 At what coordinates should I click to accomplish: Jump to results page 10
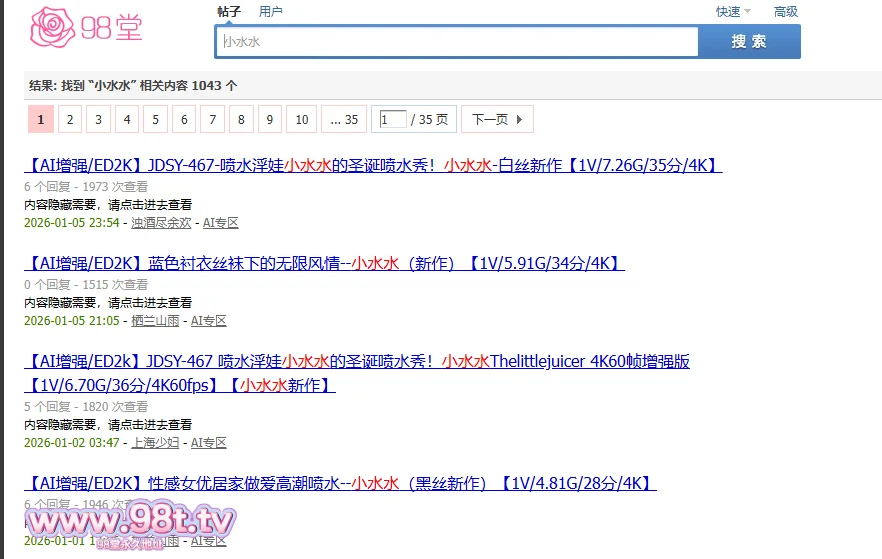pos(301,120)
